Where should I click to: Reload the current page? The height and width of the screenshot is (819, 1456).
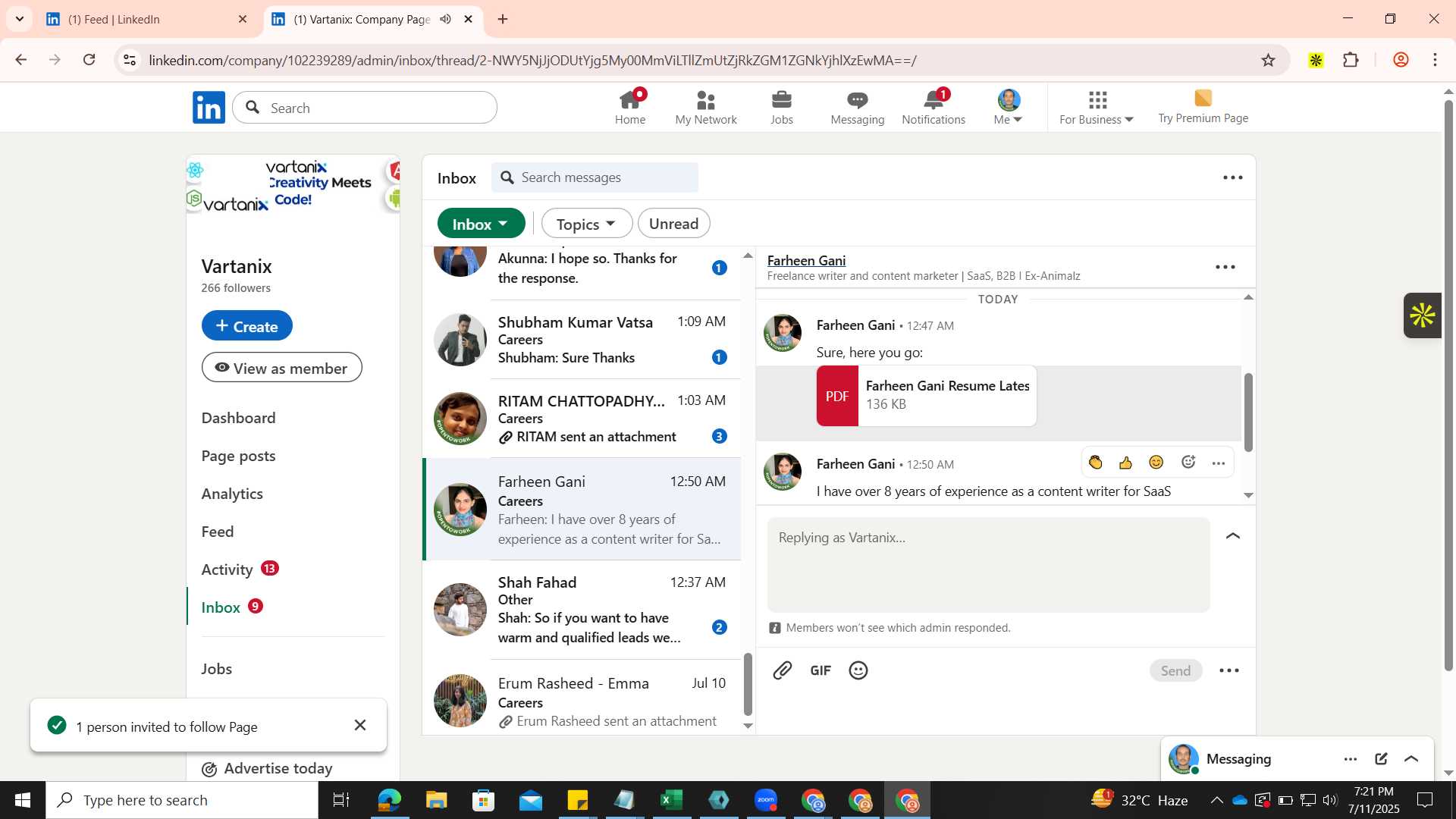89,60
